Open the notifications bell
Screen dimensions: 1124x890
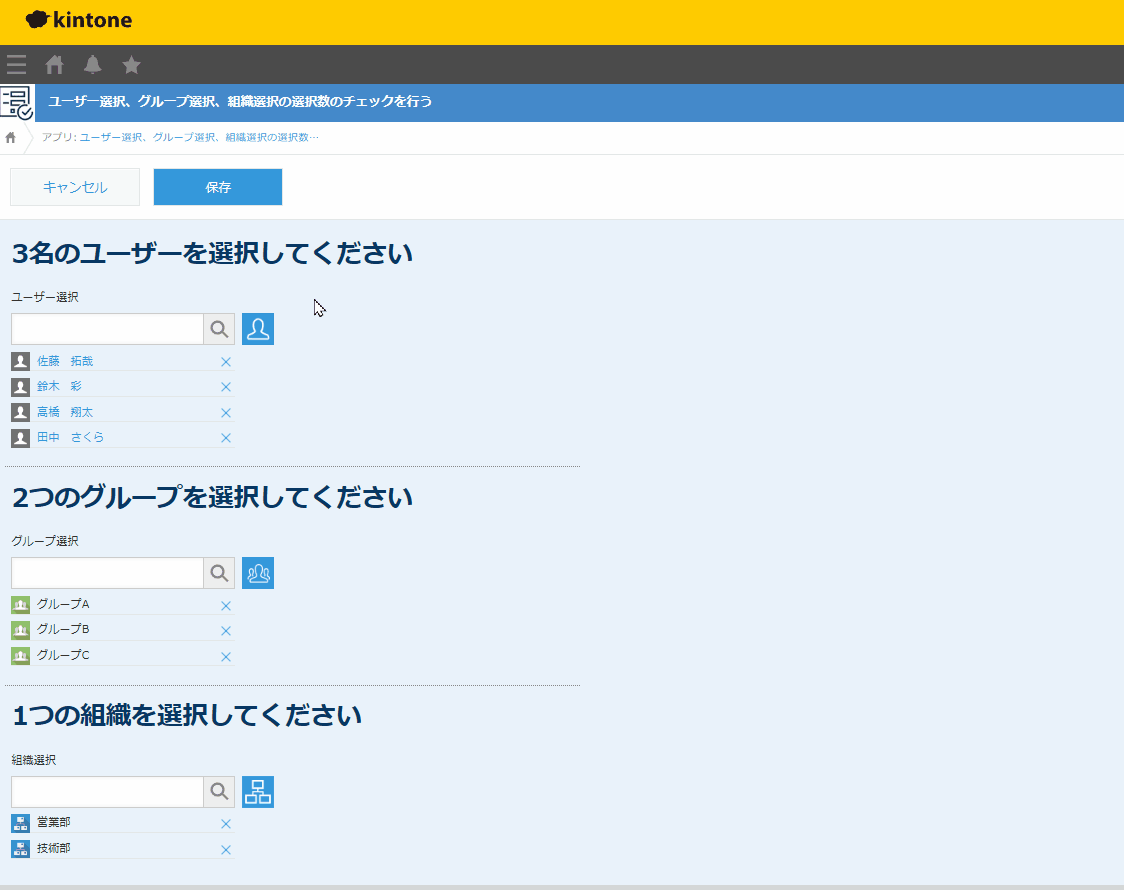(x=93, y=65)
